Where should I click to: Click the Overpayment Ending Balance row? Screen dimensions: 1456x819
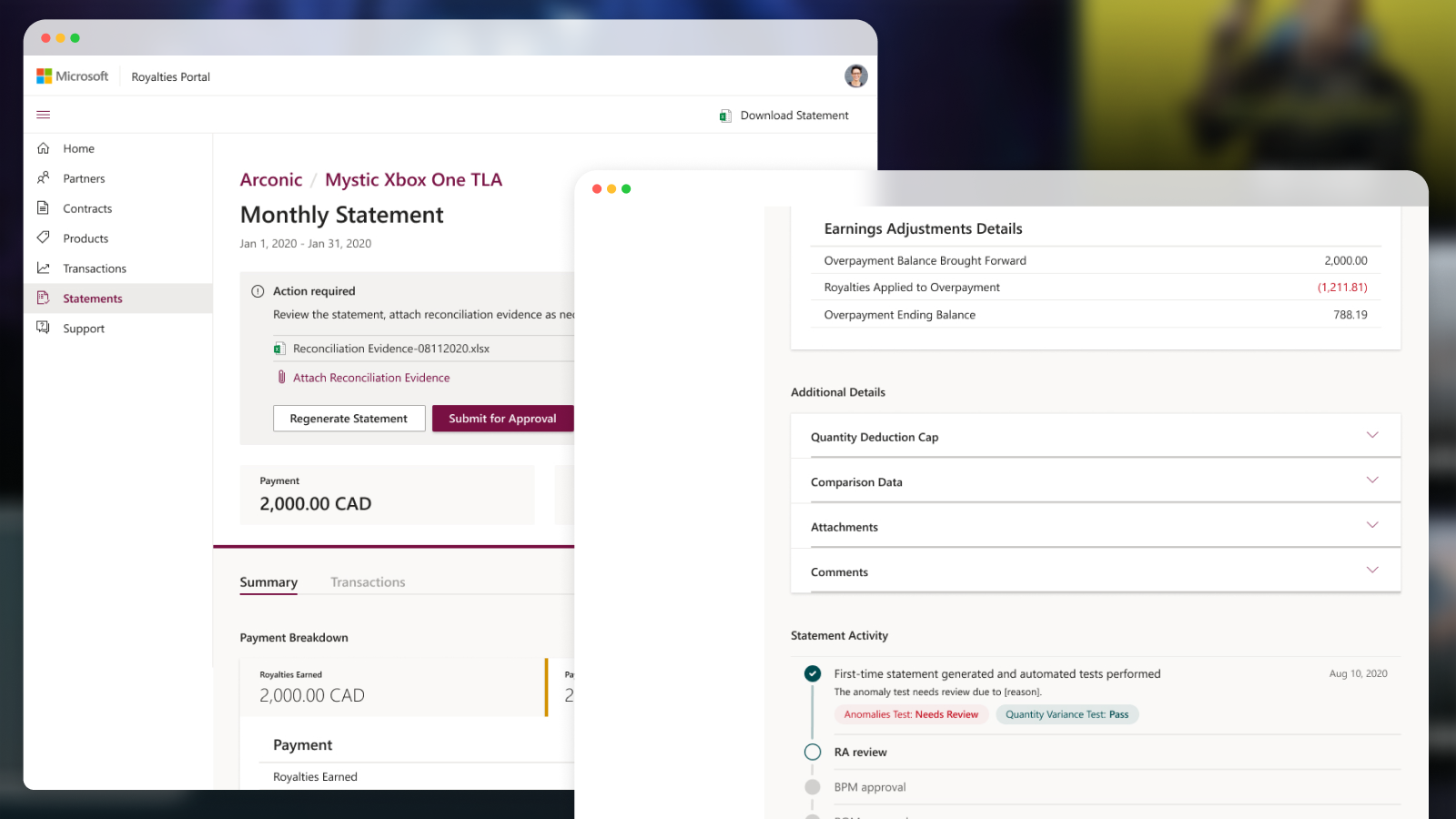(x=1096, y=314)
